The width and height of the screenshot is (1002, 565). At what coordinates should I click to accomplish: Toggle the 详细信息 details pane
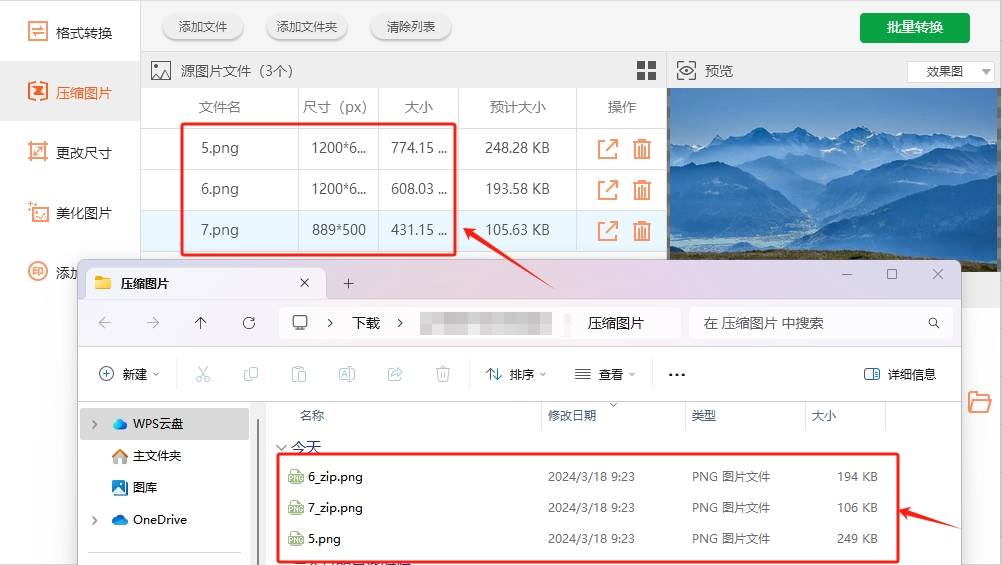click(900, 374)
